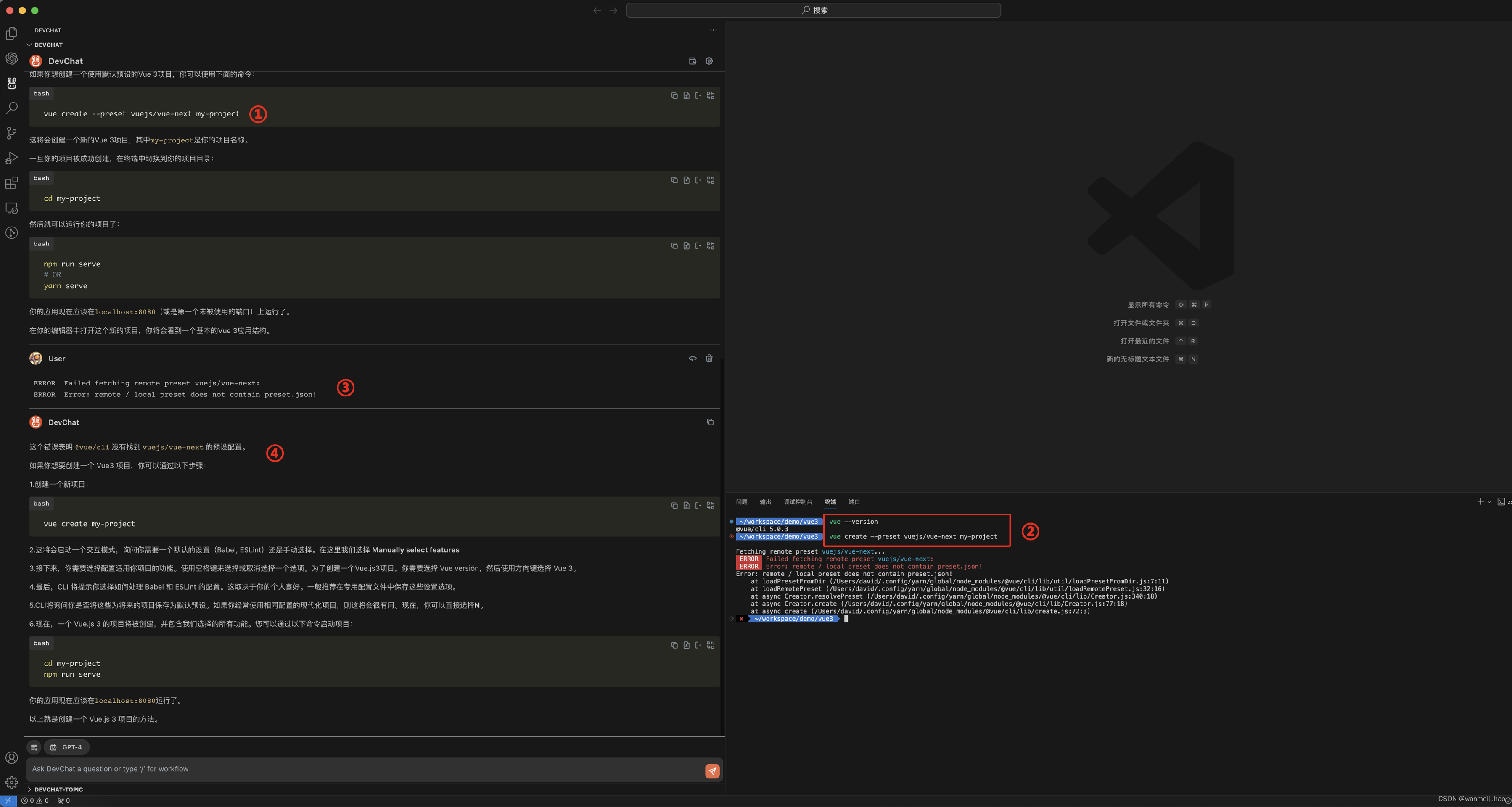Switch to the 输出 panel tab
The width and height of the screenshot is (1512, 807).
pos(765,502)
